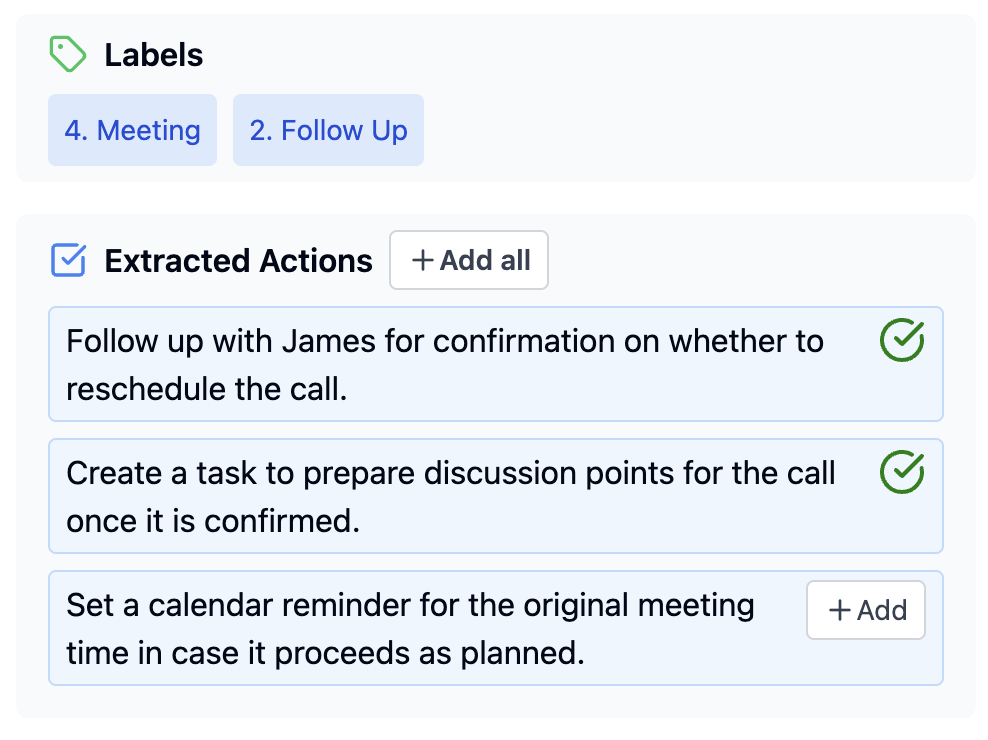This screenshot has height=740, width=988.
Task: Open the "Follow up with James" action item
Action: tap(445, 364)
